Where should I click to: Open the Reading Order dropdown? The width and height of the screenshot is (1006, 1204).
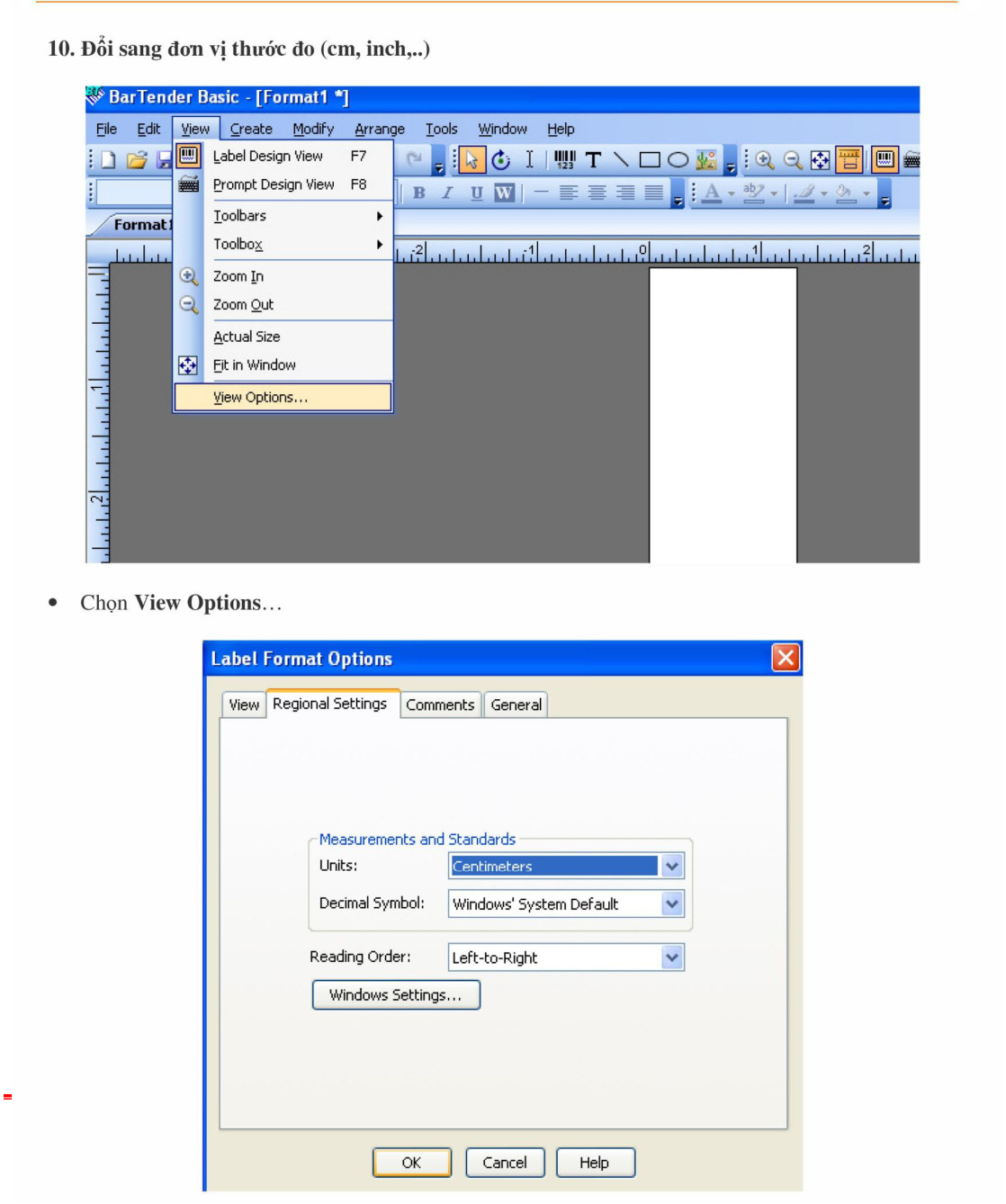pyautogui.click(x=672, y=957)
